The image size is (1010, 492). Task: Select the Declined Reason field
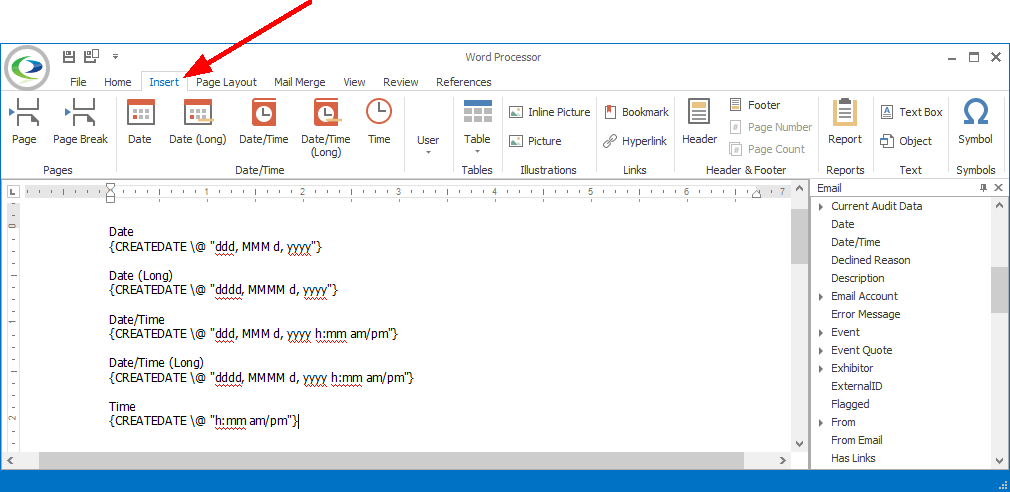871,260
